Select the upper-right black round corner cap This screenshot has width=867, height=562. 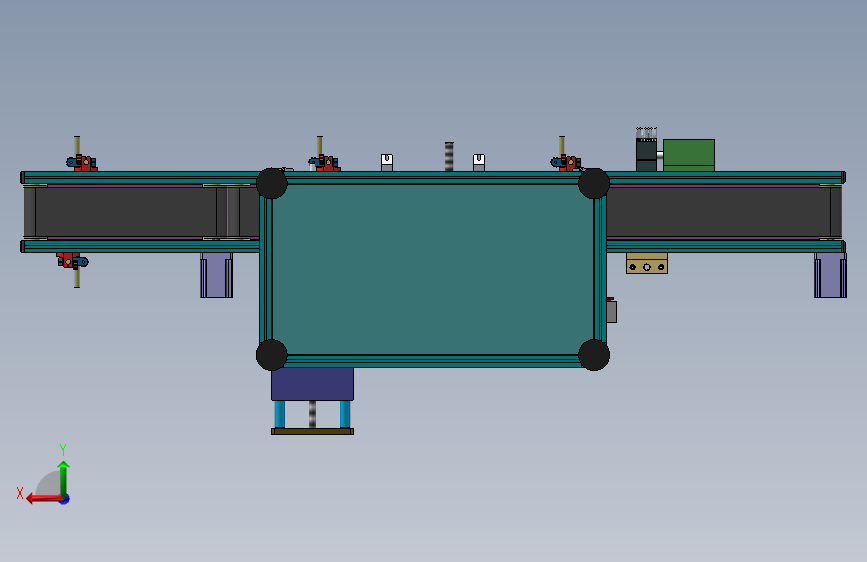594,183
